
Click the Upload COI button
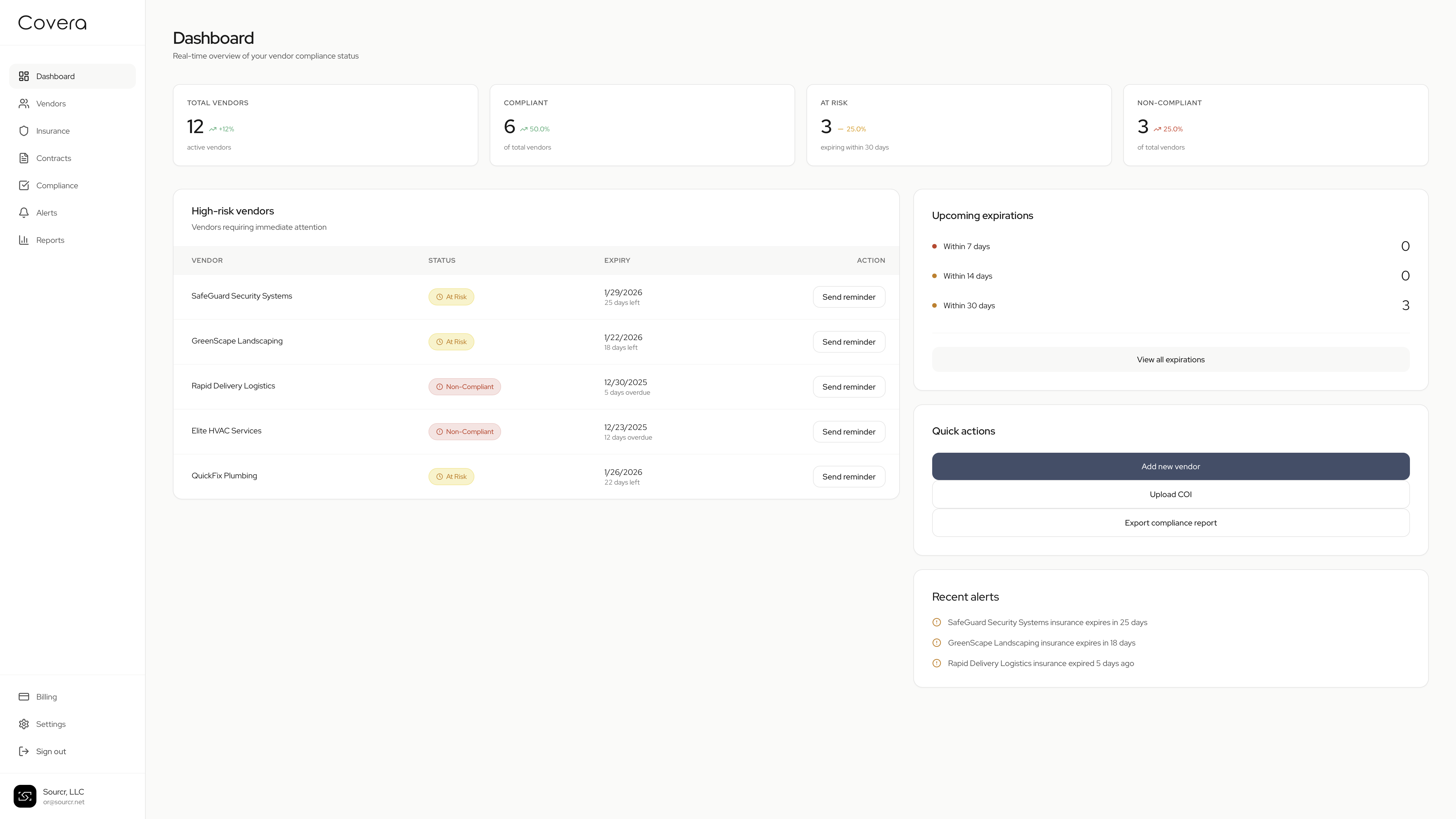pos(1170,495)
